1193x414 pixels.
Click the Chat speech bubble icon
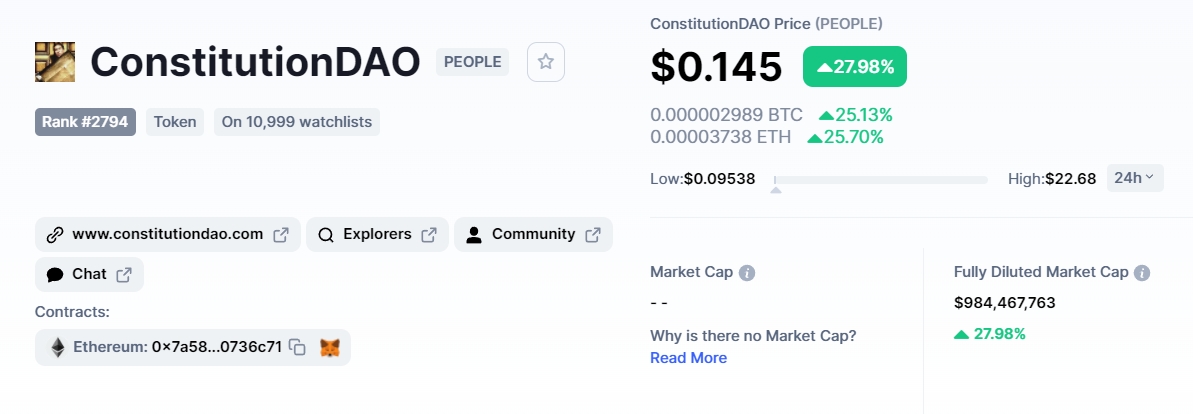click(x=55, y=275)
